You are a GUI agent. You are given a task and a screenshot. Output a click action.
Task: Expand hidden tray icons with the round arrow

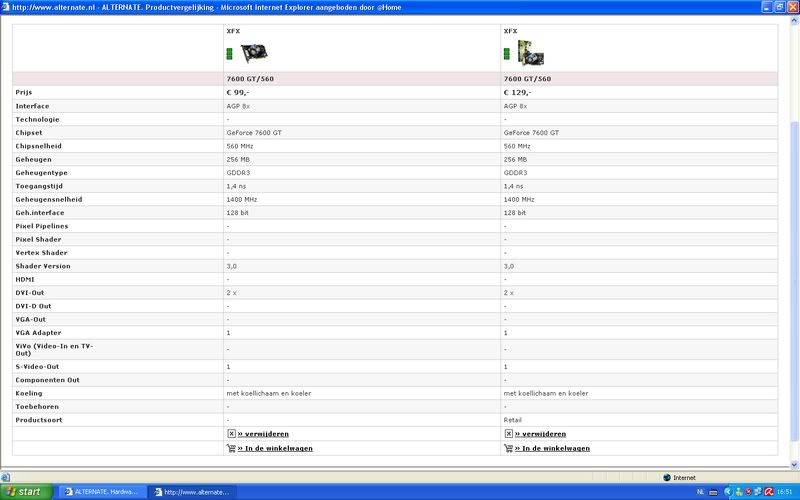pos(728,492)
